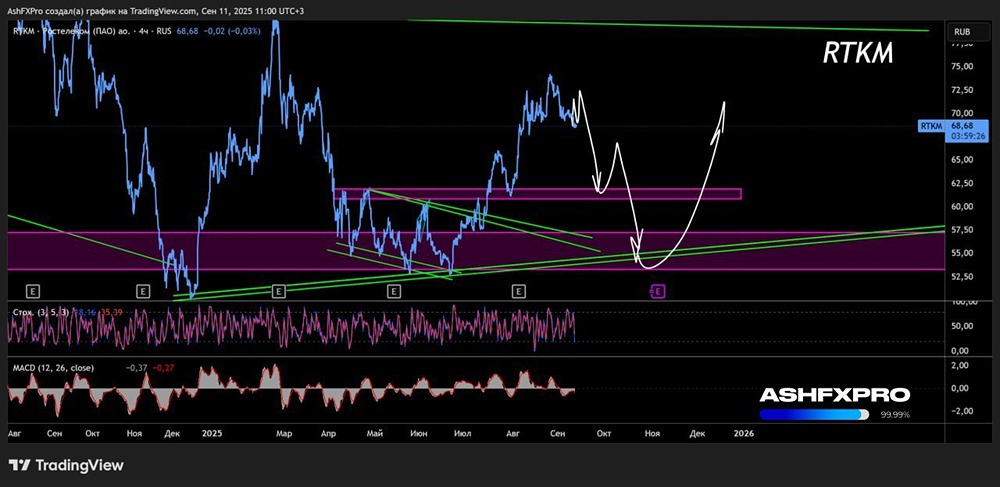Click the 70,00 price axis label
1000x487 pixels.
pos(962,113)
